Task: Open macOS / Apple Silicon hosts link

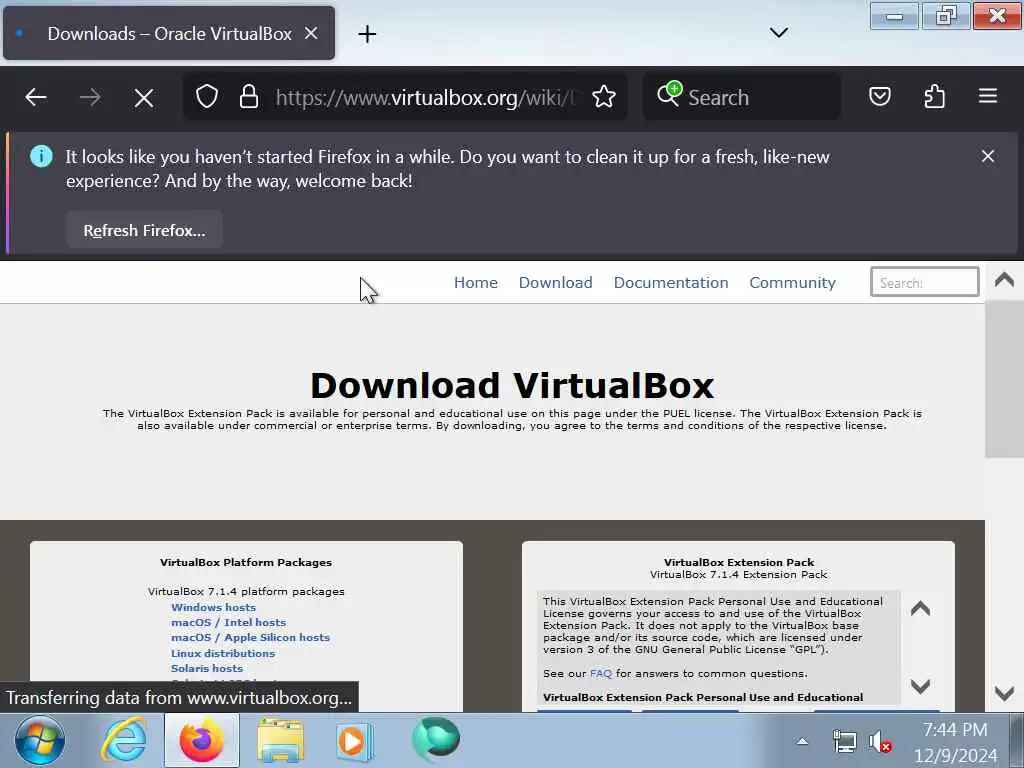Action: tap(250, 637)
